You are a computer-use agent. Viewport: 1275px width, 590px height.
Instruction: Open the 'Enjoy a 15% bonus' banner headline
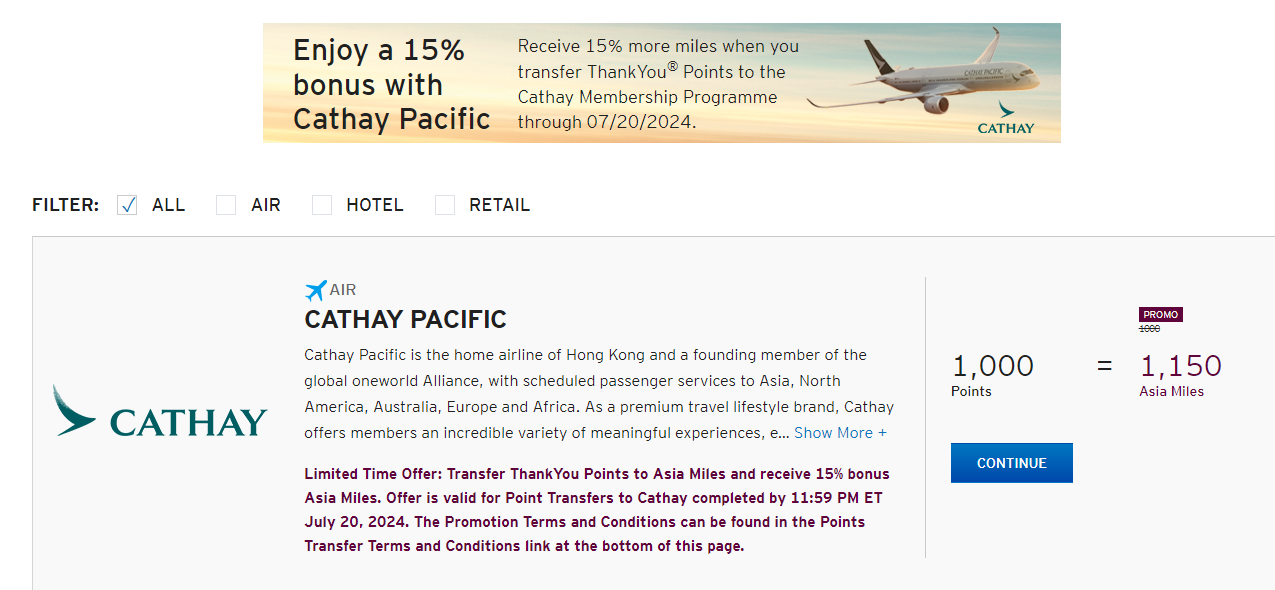(391, 85)
